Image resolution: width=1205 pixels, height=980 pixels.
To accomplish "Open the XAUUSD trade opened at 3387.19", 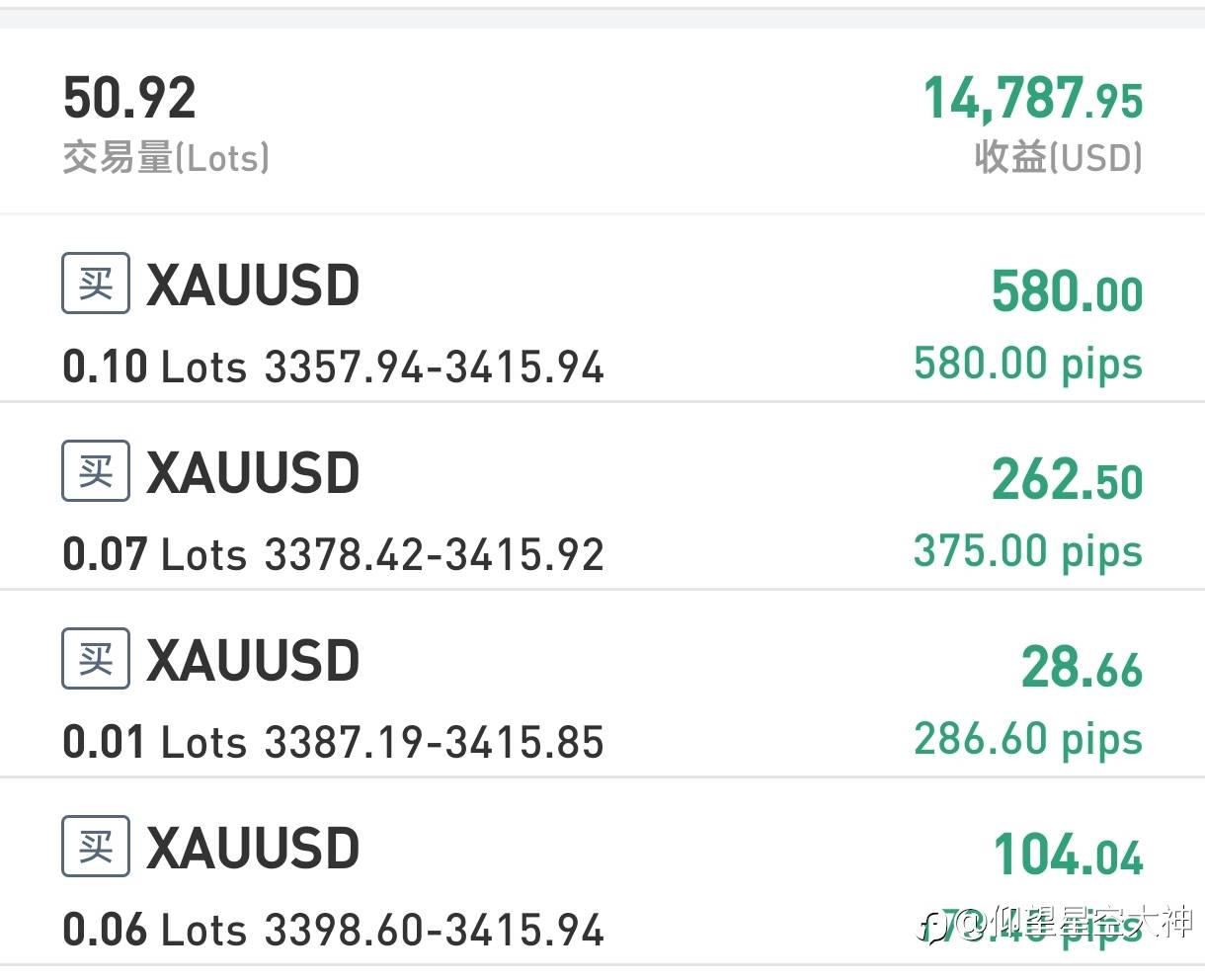I will coord(602,684).
